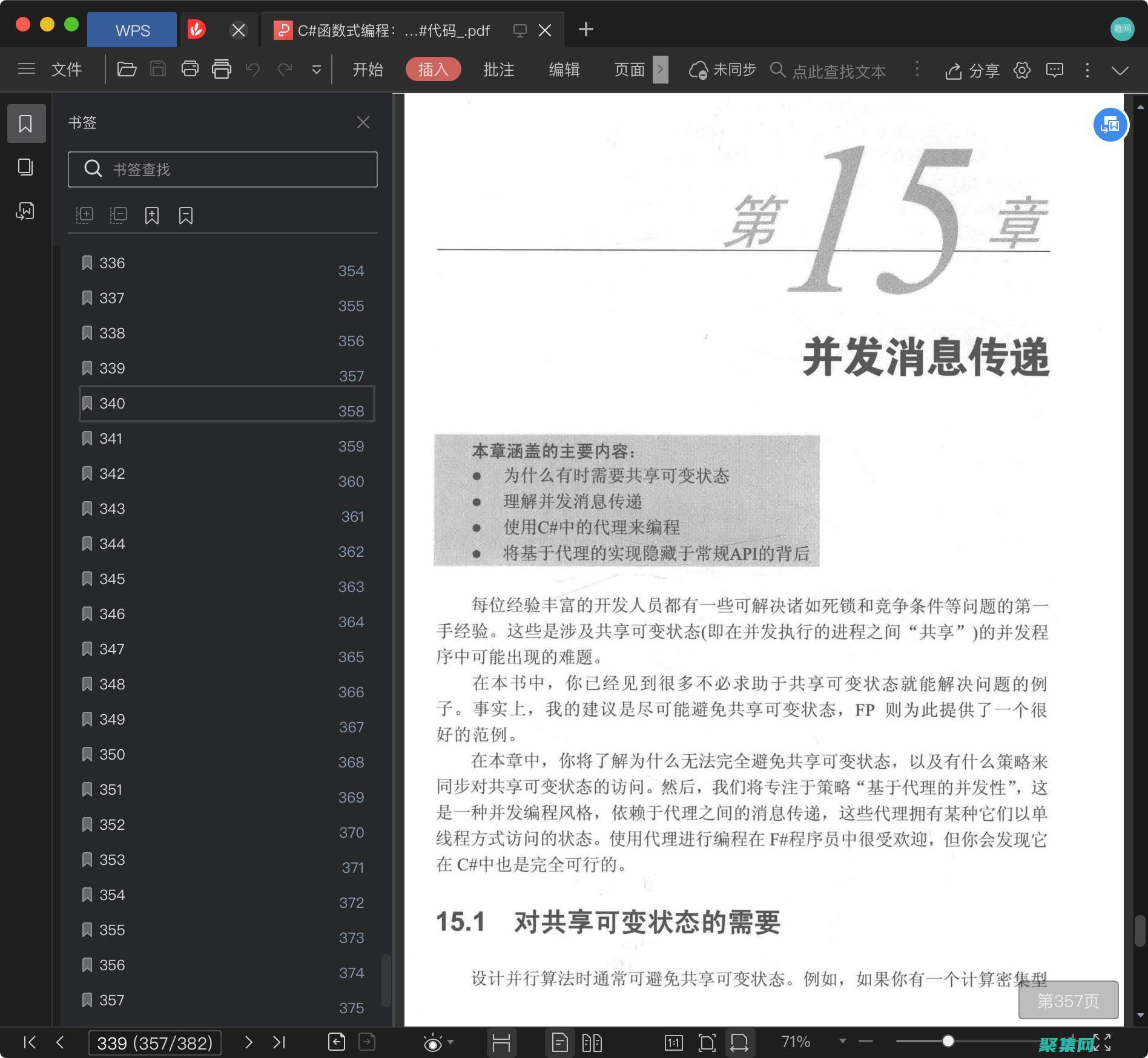
Task: Toggle eye protection reading mode
Action: pos(432,1042)
